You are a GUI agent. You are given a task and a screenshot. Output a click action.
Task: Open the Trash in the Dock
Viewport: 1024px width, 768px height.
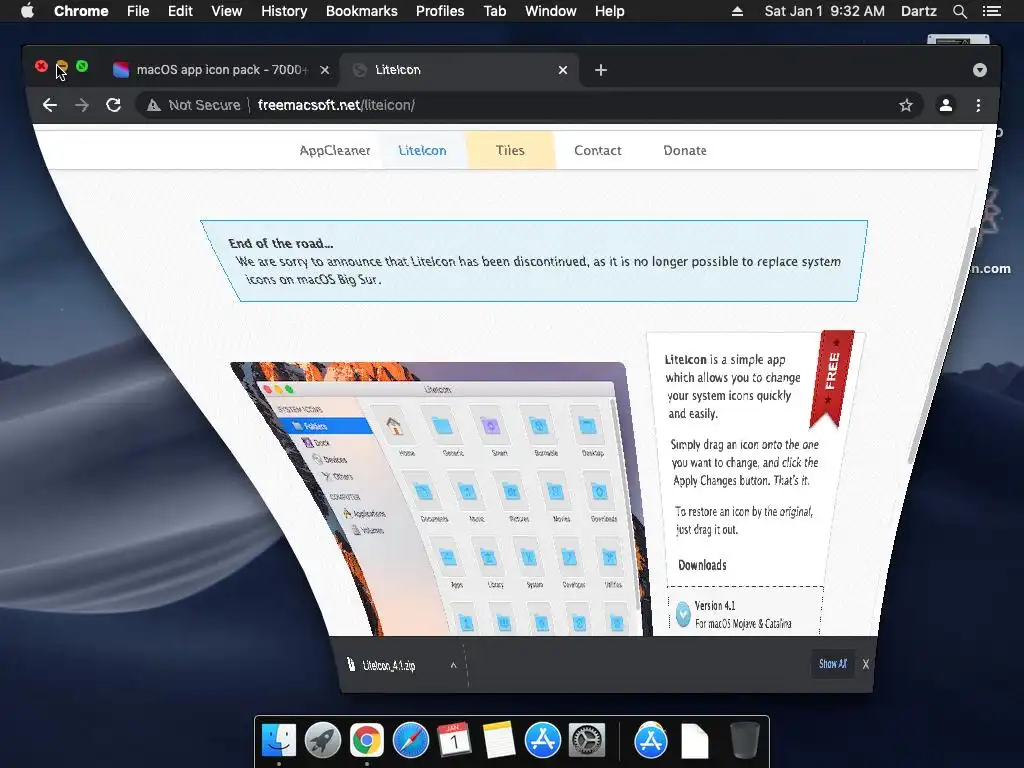(x=744, y=741)
